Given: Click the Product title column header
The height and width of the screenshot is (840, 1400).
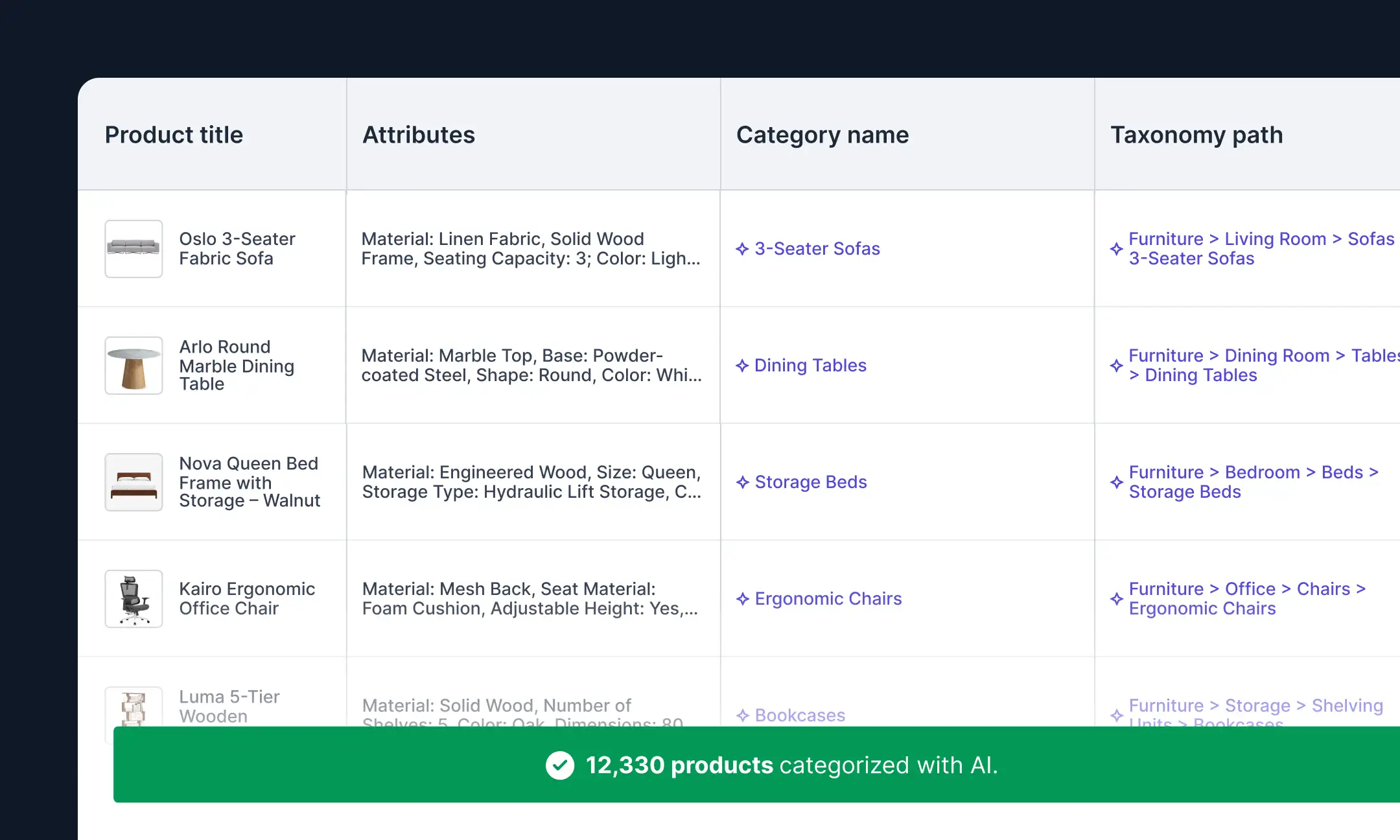Looking at the screenshot, I should [x=174, y=135].
